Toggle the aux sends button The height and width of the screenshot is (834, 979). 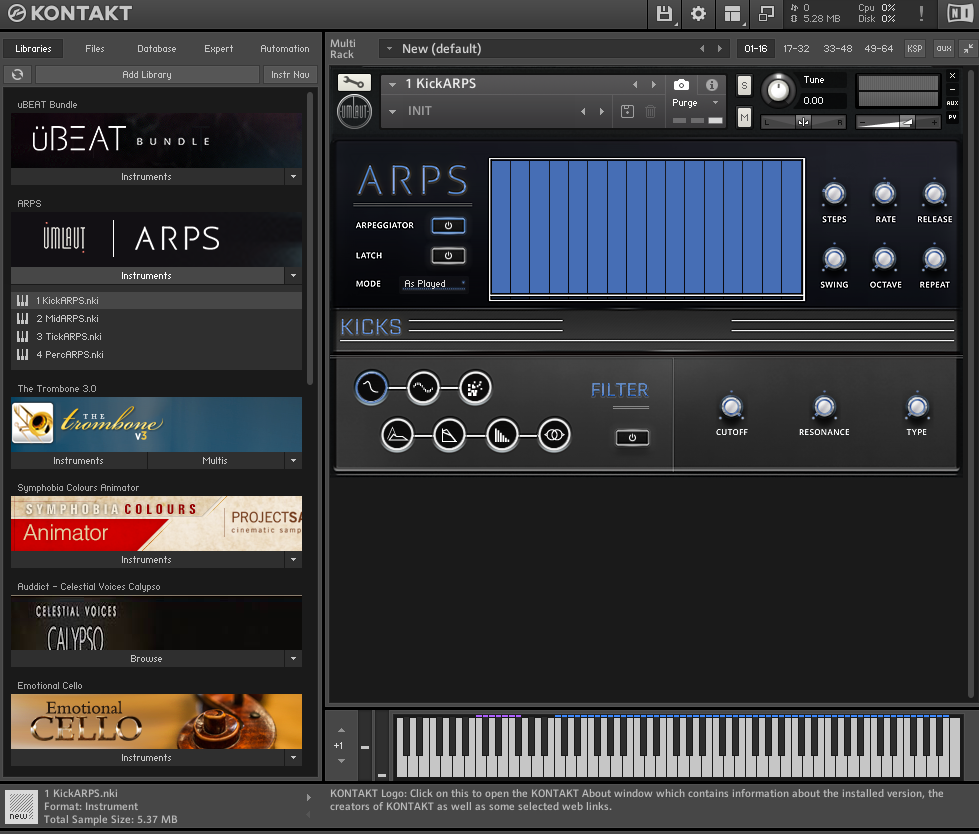(944, 48)
